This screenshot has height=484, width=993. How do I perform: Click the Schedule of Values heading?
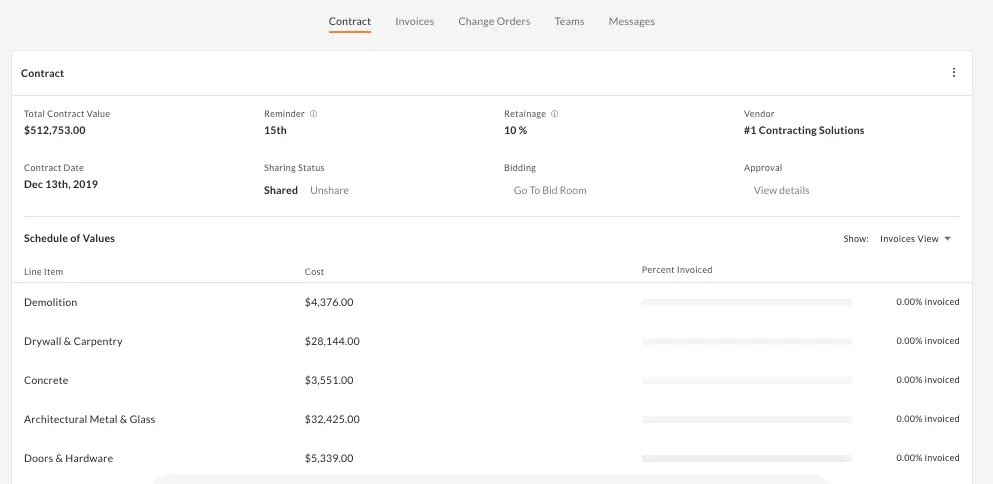(x=69, y=238)
